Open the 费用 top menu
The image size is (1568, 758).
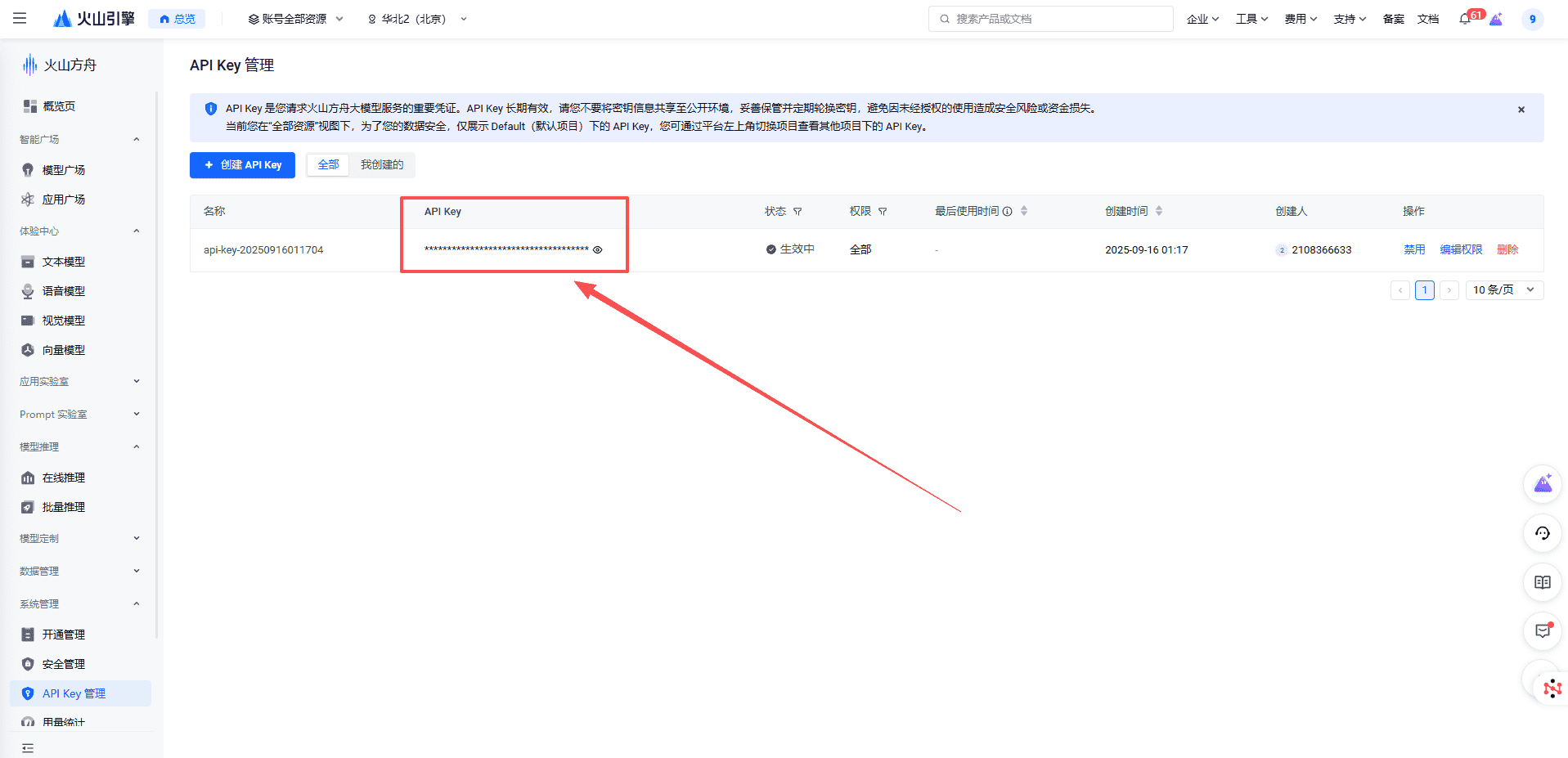click(x=1300, y=19)
